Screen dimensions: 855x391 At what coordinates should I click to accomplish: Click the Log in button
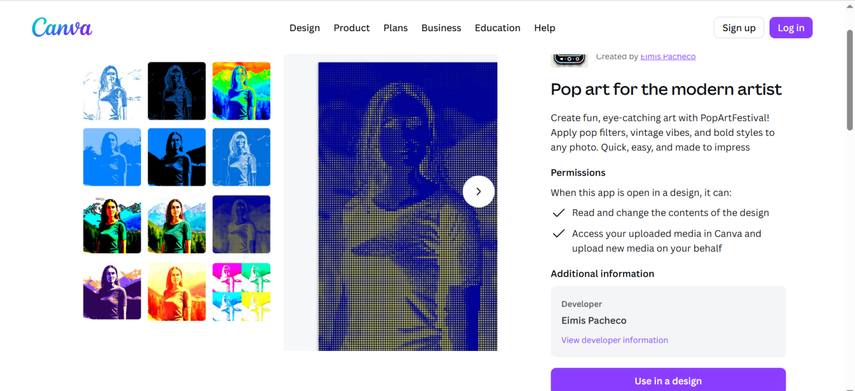[x=791, y=28]
